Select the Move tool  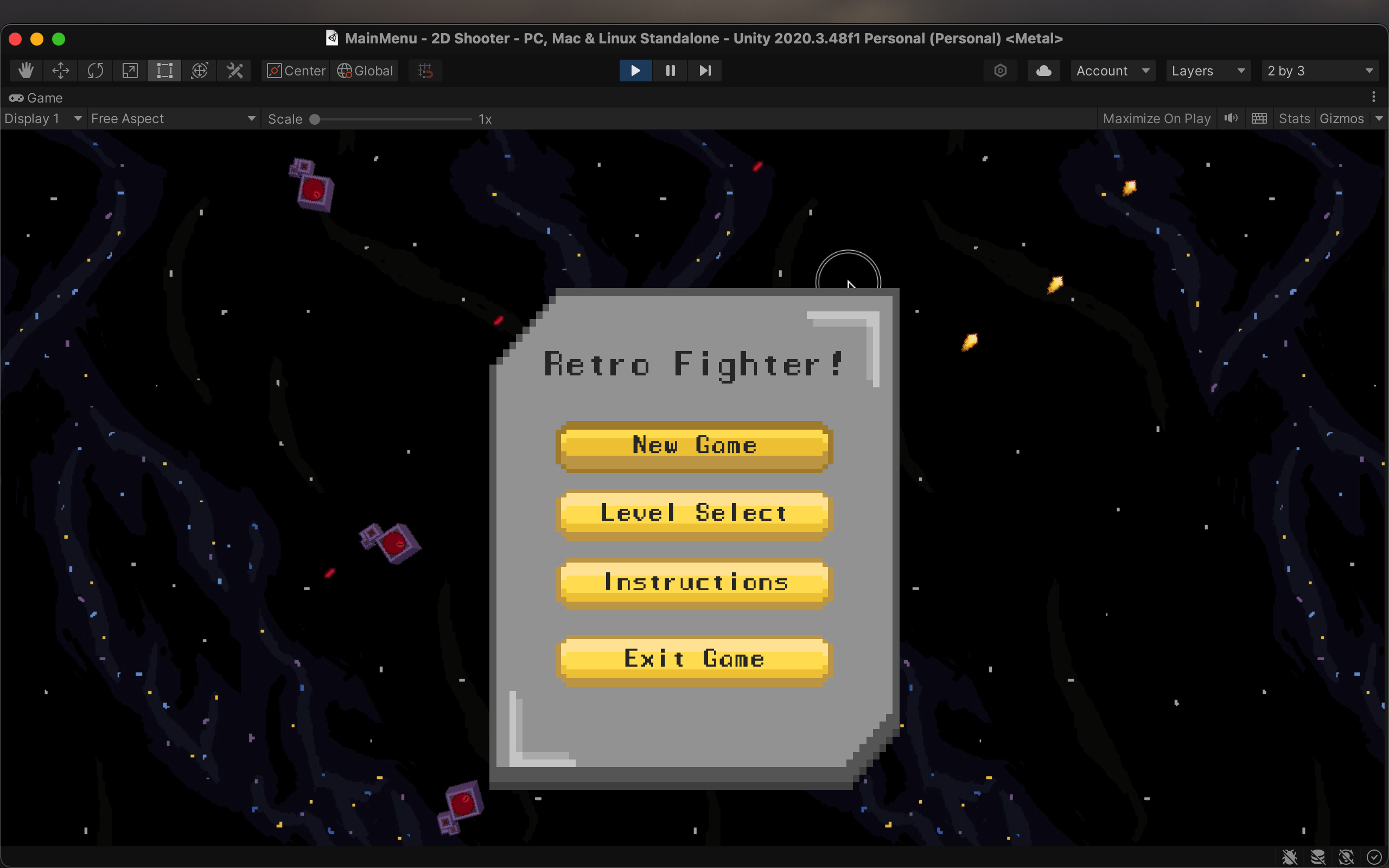click(61, 71)
